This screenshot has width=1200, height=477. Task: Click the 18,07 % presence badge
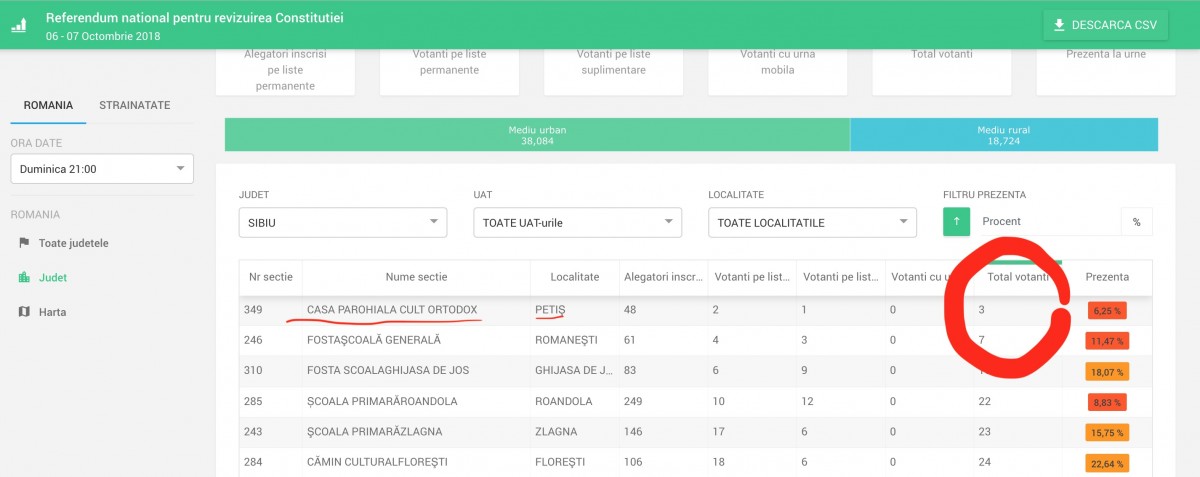click(x=1107, y=372)
